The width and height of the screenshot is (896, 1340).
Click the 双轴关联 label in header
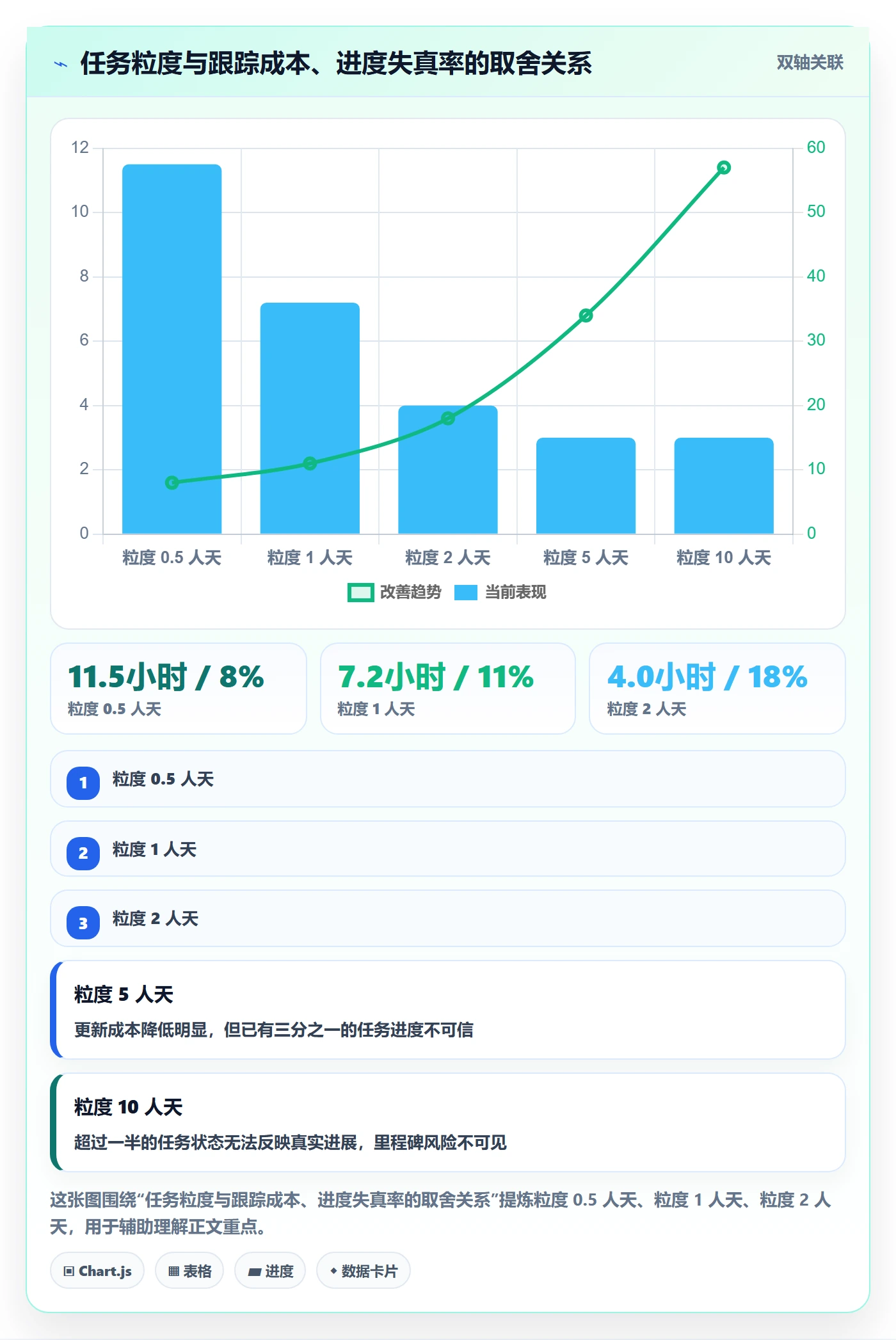tap(810, 63)
